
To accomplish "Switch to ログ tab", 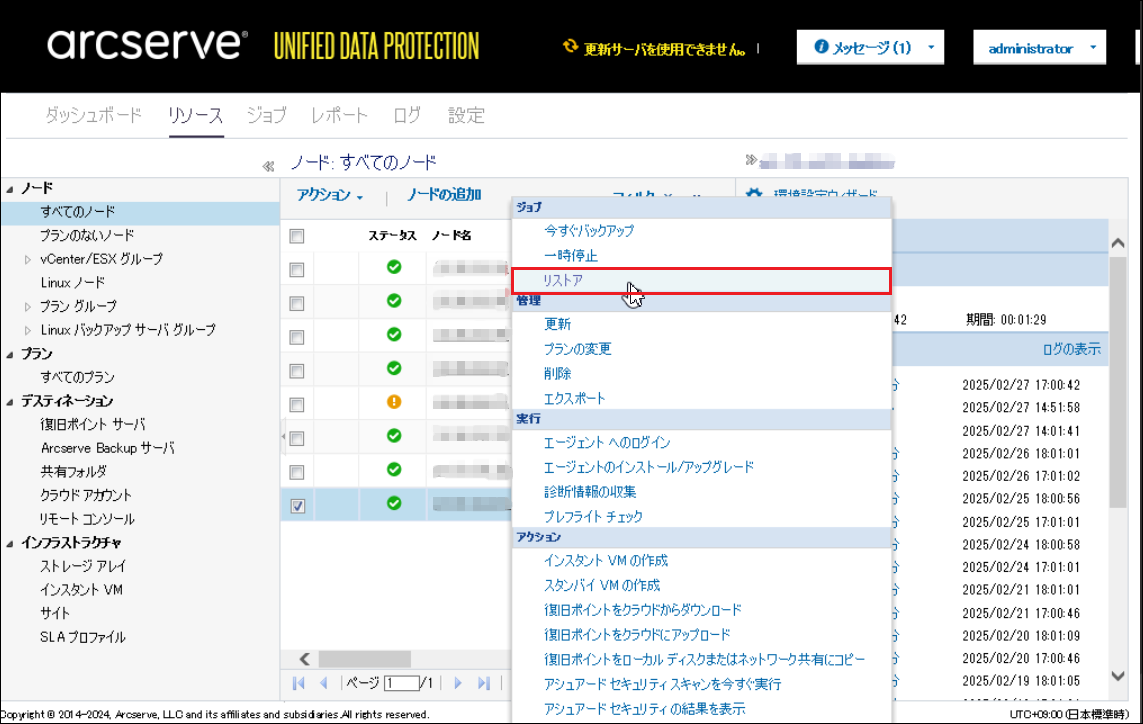I will [x=407, y=115].
